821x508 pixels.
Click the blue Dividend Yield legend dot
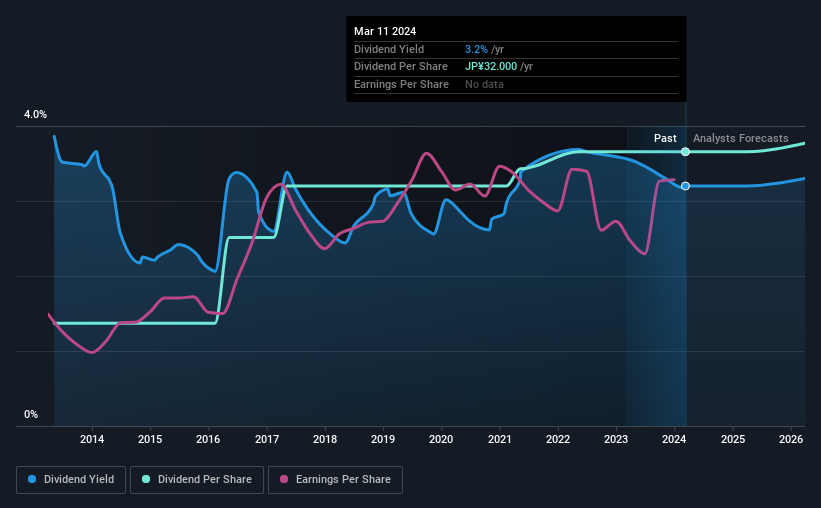(x=32, y=479)
